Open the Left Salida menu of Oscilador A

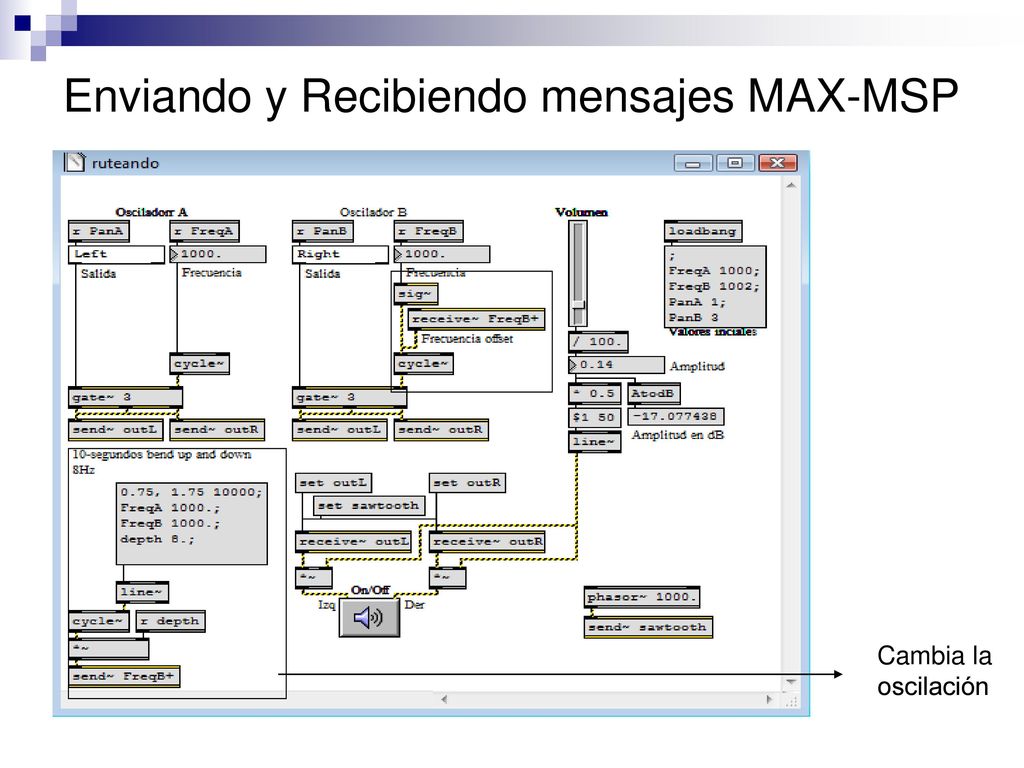[116, 255]
